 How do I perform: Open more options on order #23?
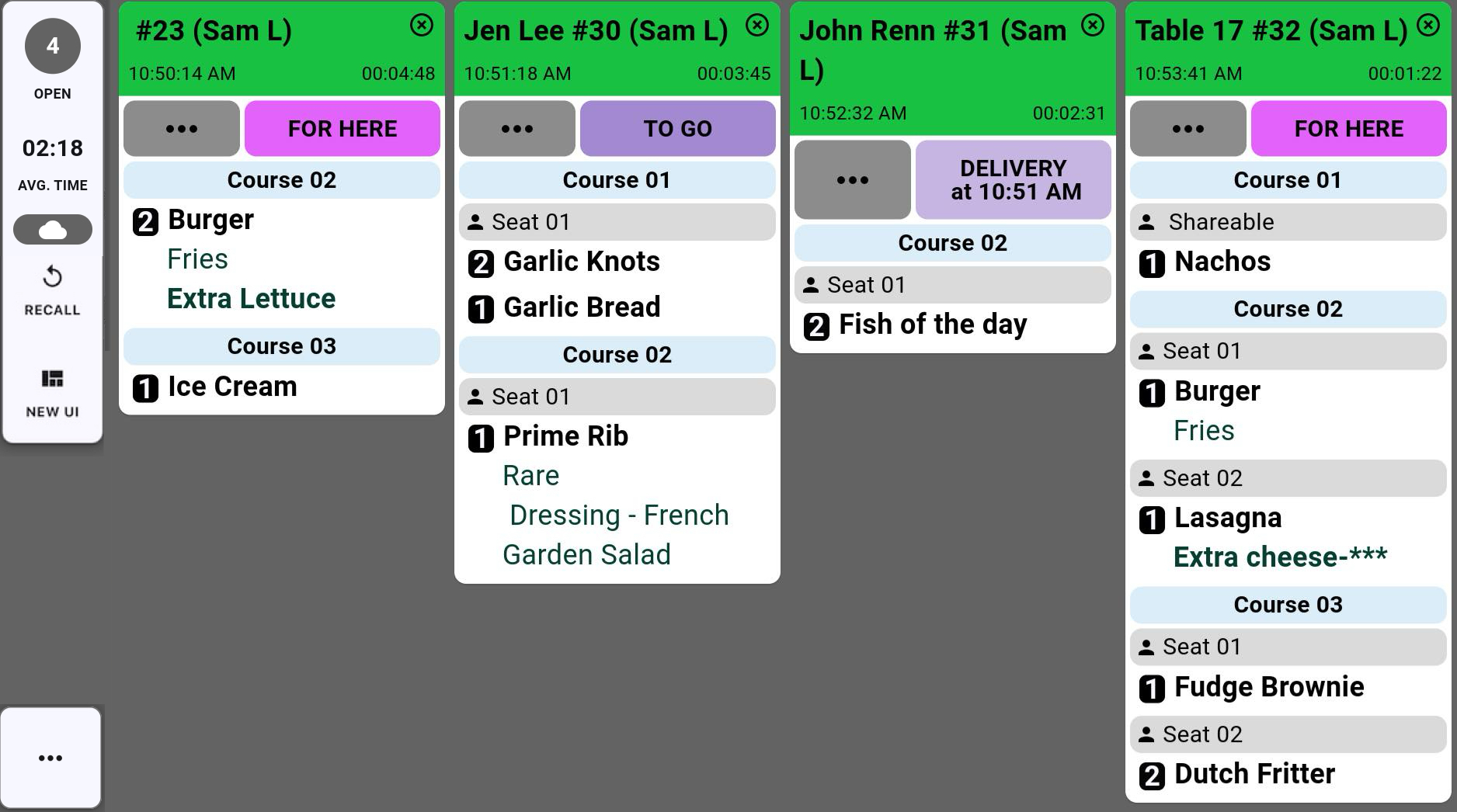coord(182,129)
